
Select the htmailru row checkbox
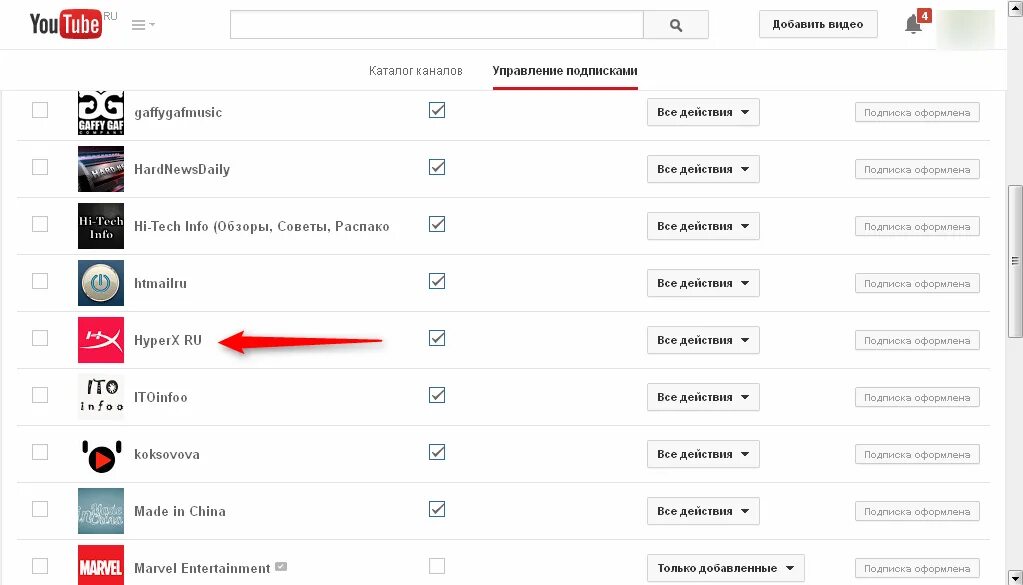[x=40, y=281]
